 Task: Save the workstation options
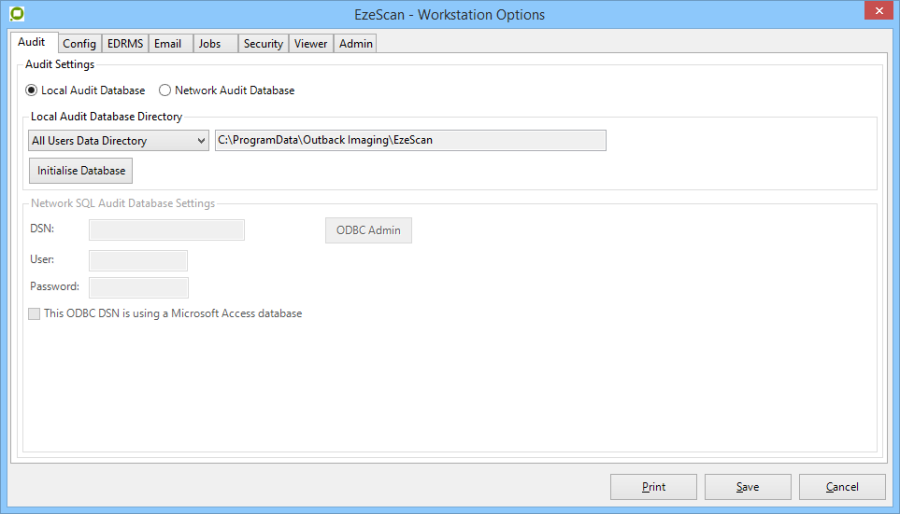click(747, 487)
